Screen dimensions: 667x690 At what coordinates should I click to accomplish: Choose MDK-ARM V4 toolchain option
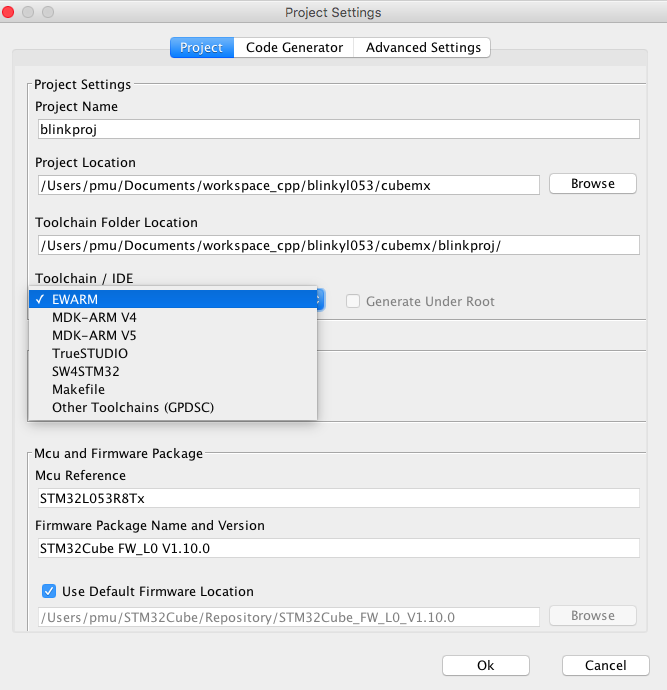coord(94,317)
